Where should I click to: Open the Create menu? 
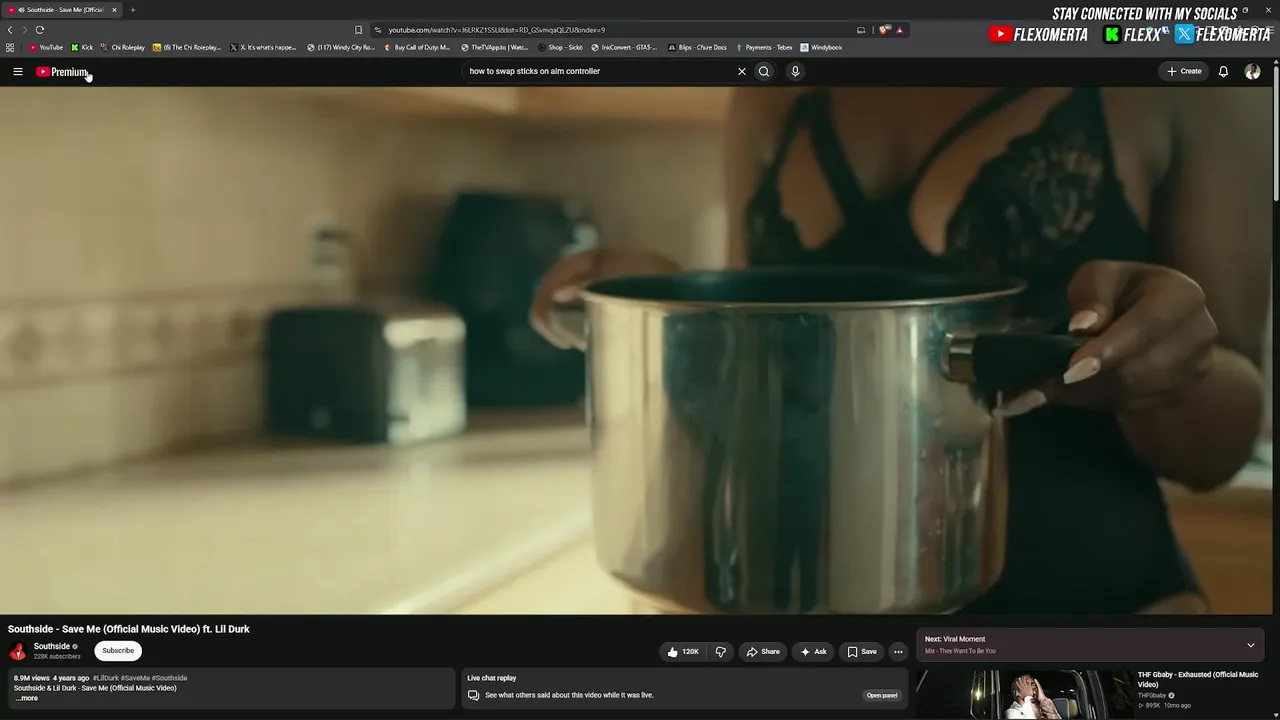tap(1184, 71)
